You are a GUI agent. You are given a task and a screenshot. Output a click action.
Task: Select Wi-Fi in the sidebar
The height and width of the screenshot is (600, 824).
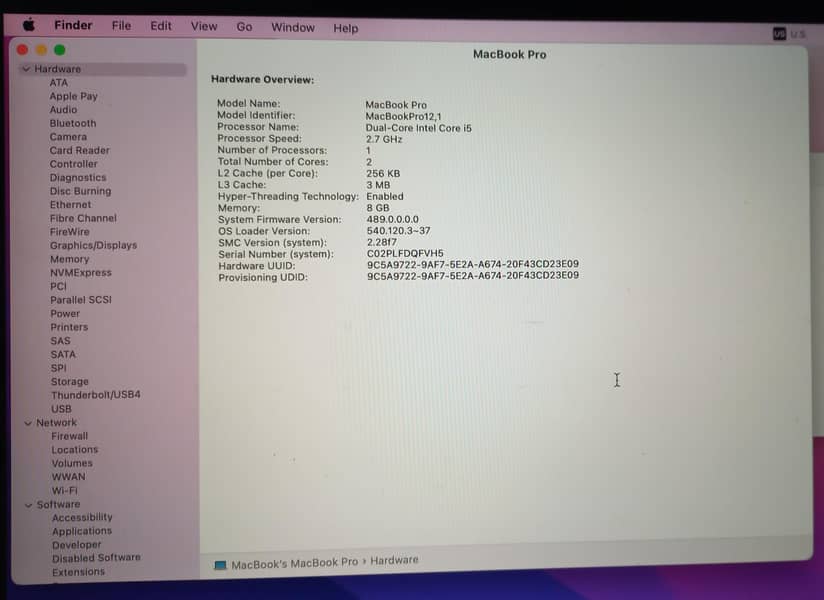[x=65, y=491]
